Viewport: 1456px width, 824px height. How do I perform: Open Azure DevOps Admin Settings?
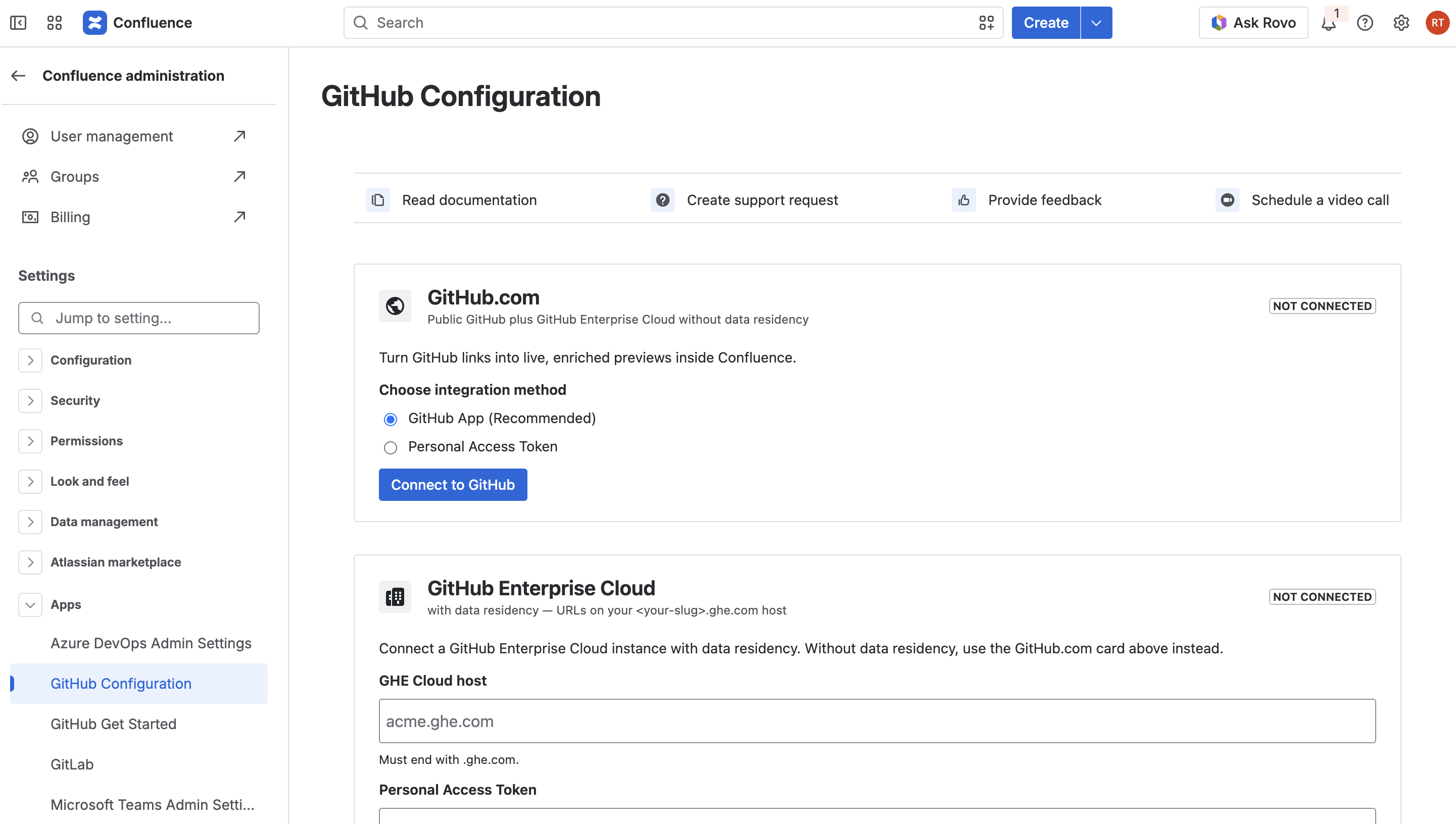pos(151,643)
